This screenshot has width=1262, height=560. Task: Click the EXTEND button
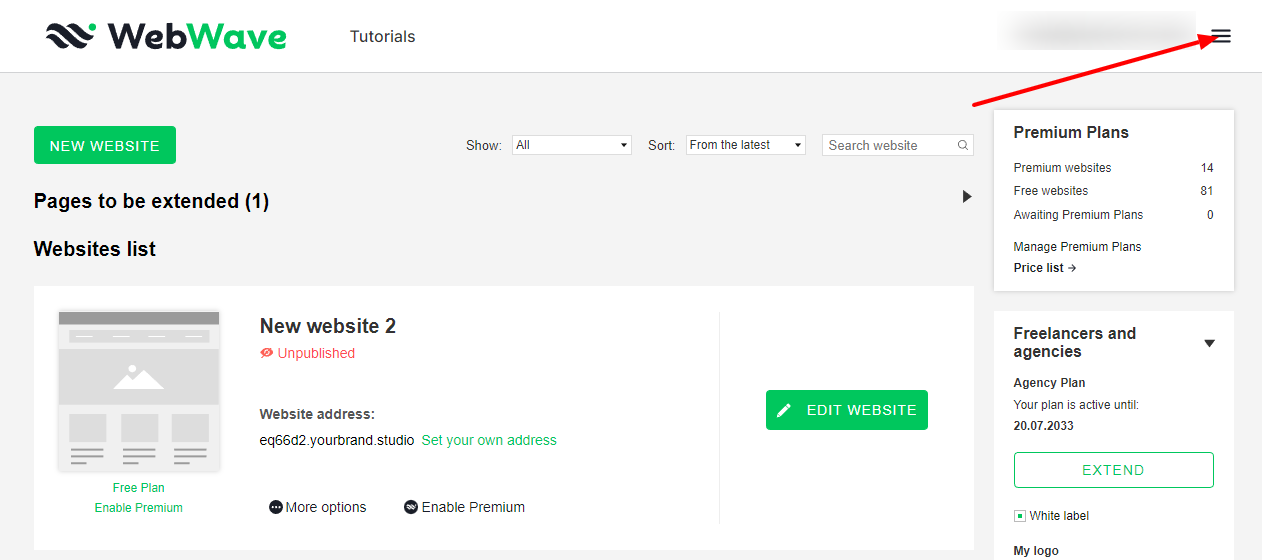(x=1113, y=470)
